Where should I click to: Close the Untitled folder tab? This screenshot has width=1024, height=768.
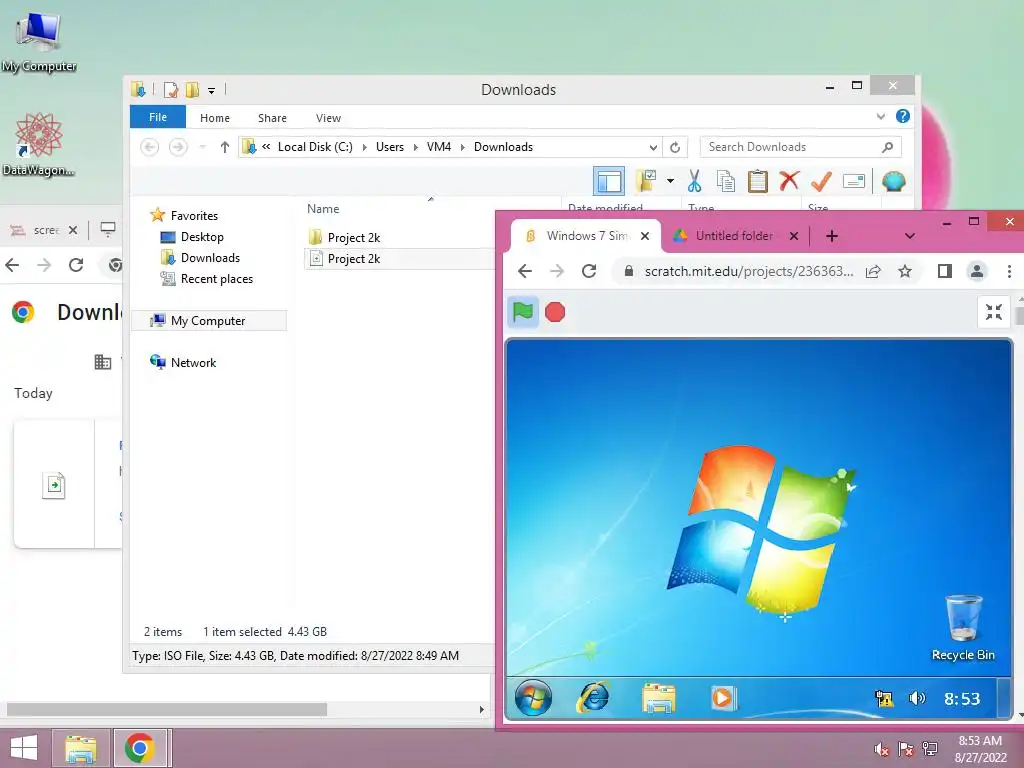click(794, 236)
